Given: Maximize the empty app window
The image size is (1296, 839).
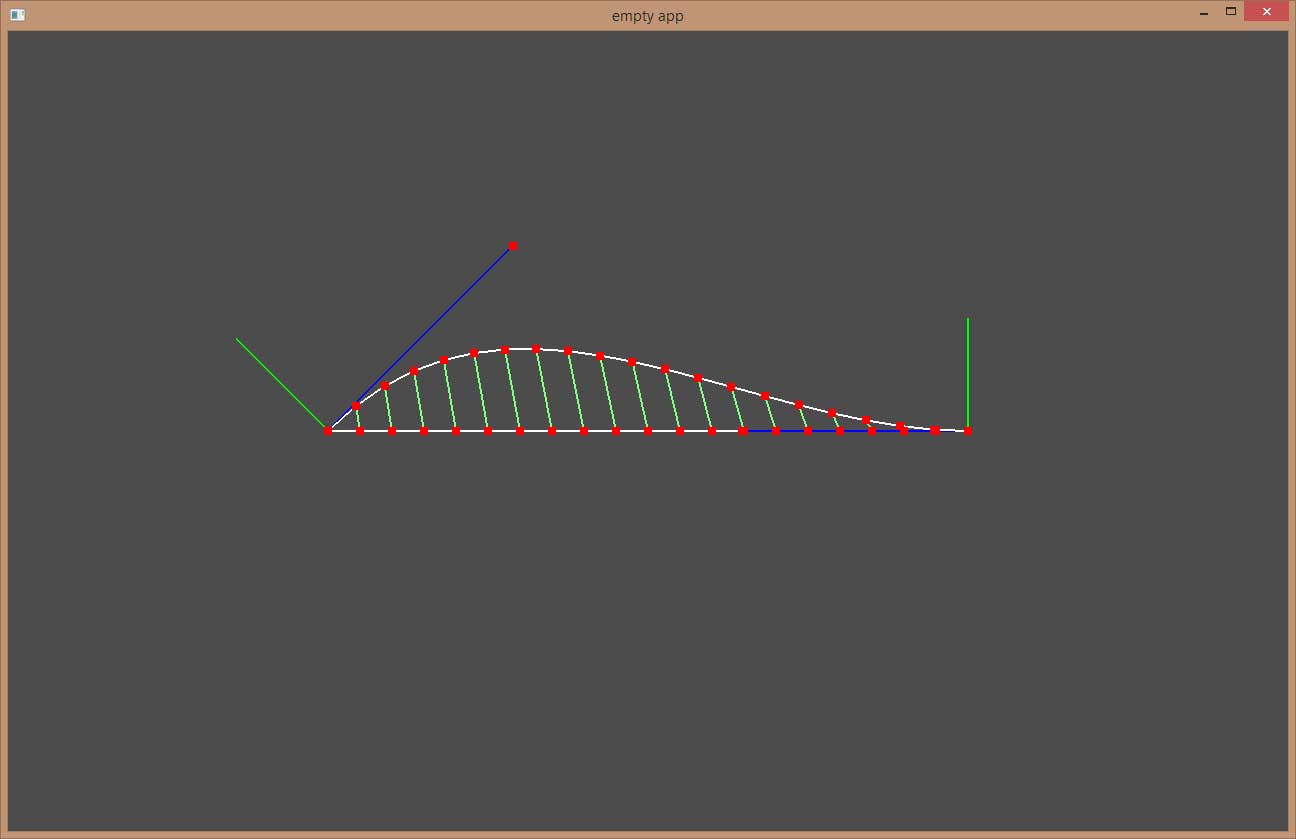Looking at the screenshot, I should pyautogui.click(x=1231, y=12).
